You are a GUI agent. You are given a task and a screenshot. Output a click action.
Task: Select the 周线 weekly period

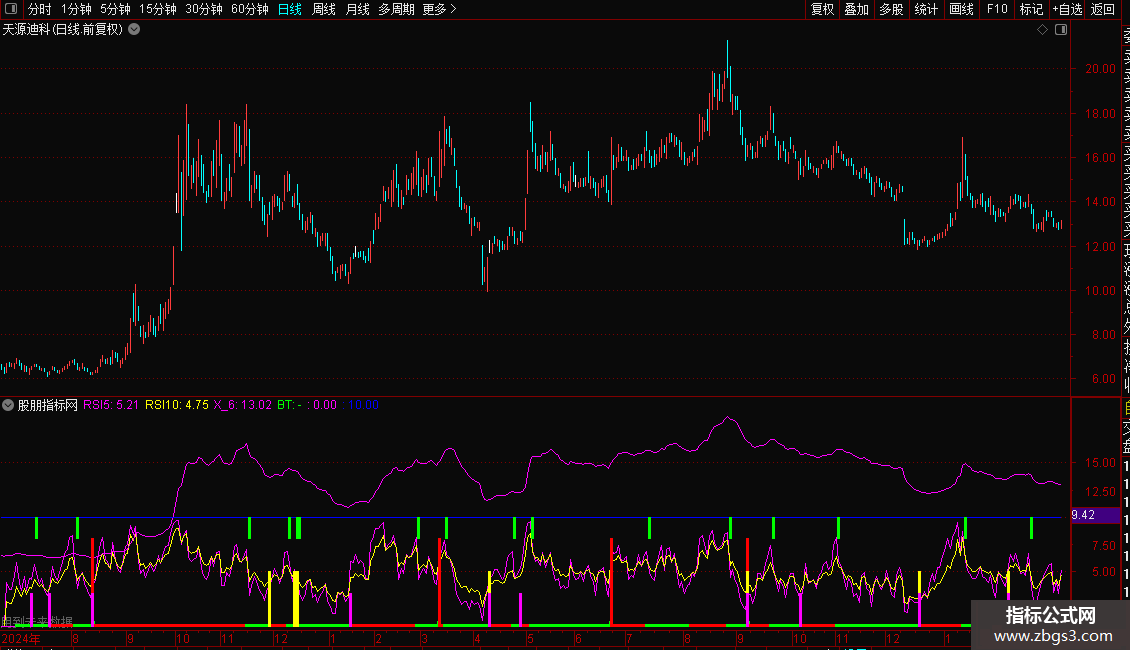324,9
